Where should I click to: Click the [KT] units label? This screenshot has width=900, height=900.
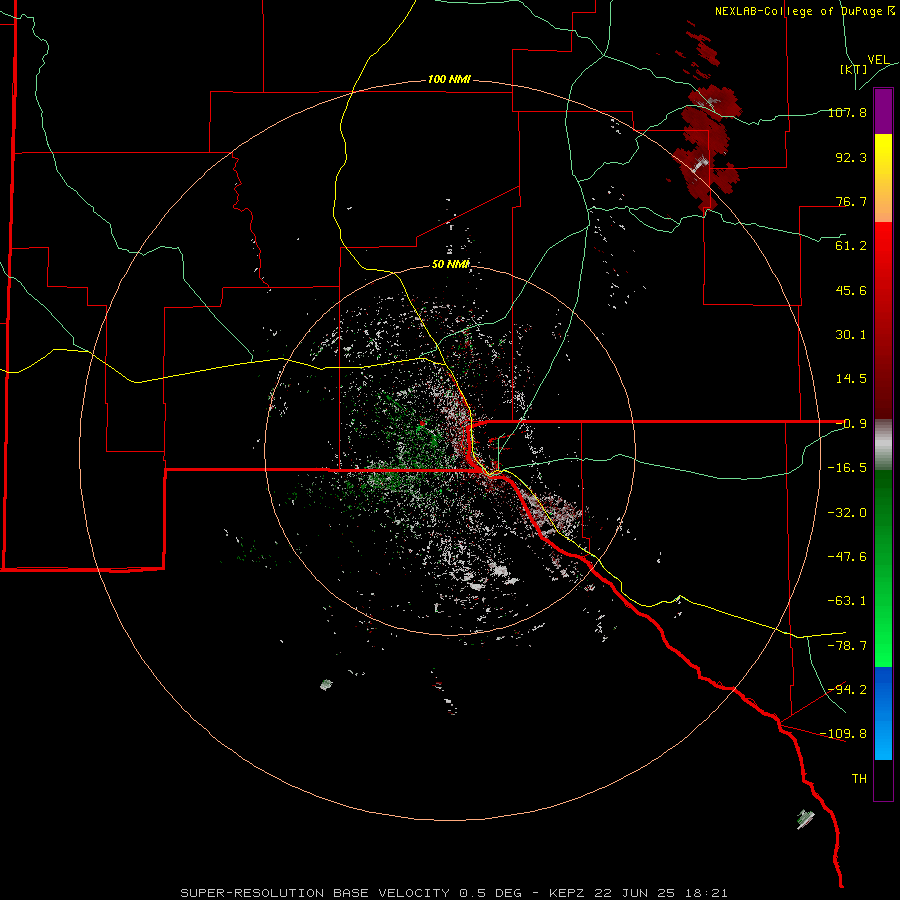click(854, 69)
